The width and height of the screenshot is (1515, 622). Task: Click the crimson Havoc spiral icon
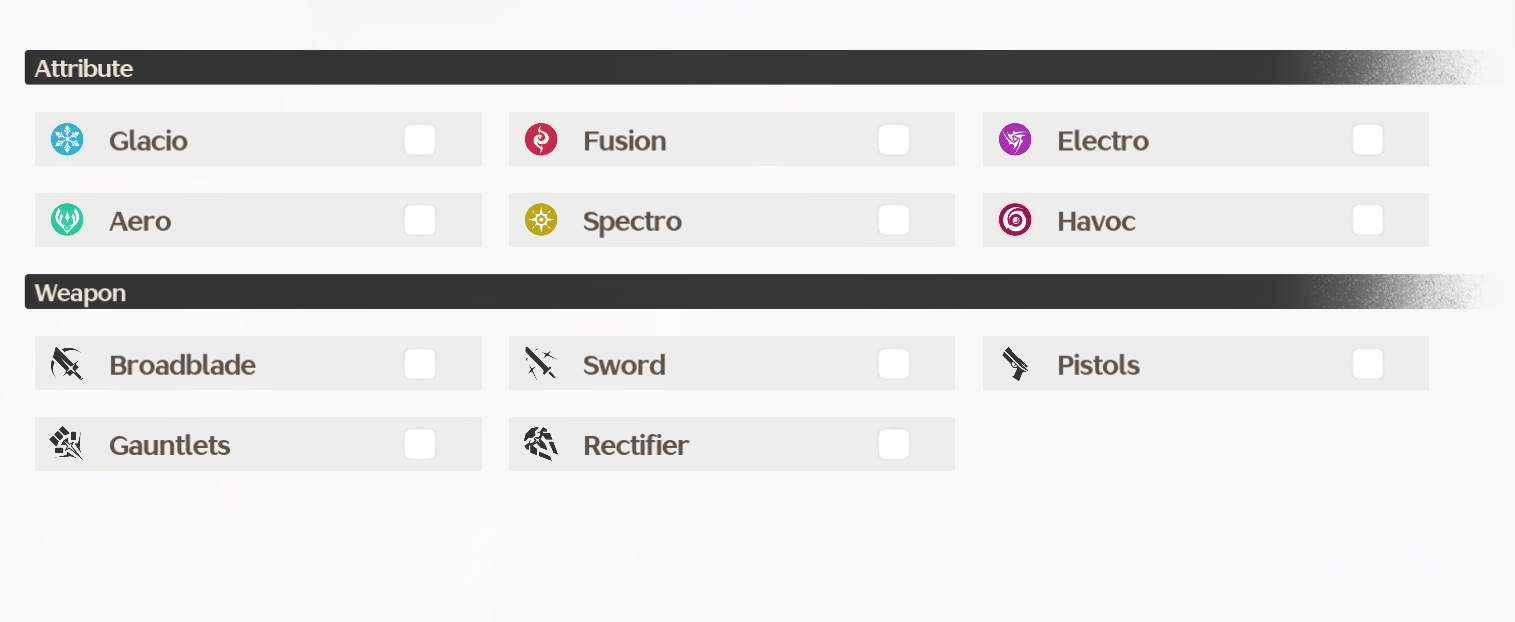click(x=1015, y=220)
